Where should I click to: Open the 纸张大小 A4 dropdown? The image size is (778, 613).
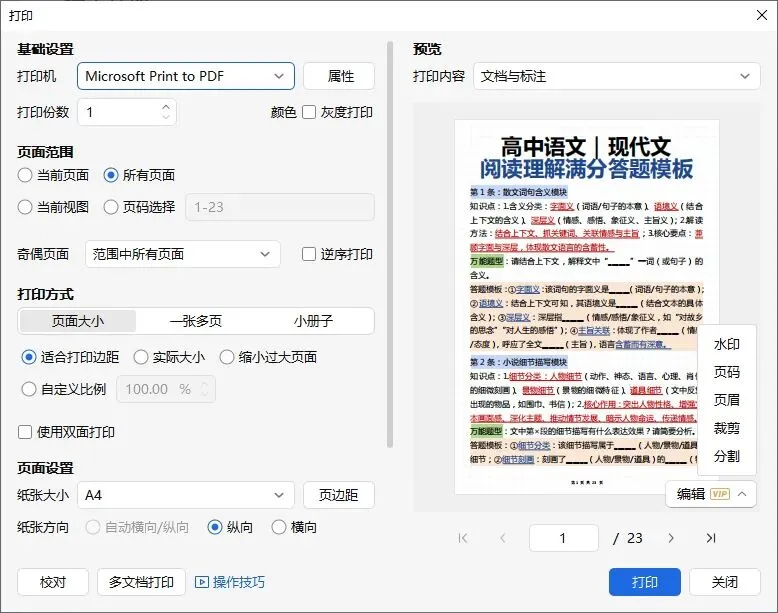coord(186,495)
